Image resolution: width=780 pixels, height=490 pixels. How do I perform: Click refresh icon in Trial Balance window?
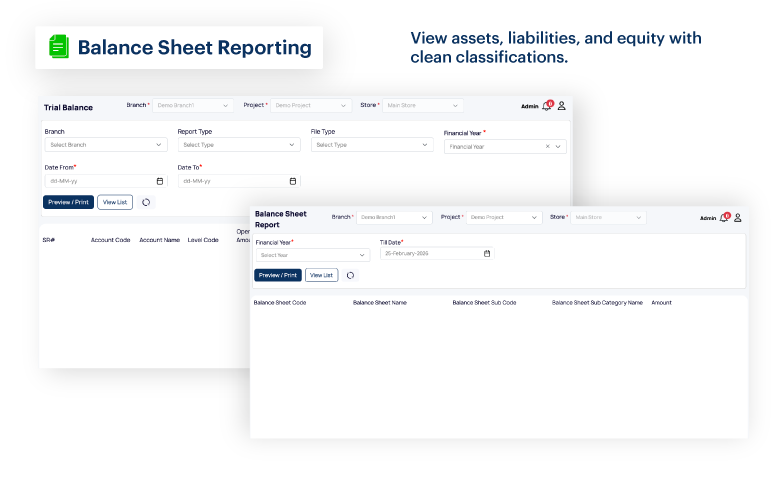click(x=146, y=202)
